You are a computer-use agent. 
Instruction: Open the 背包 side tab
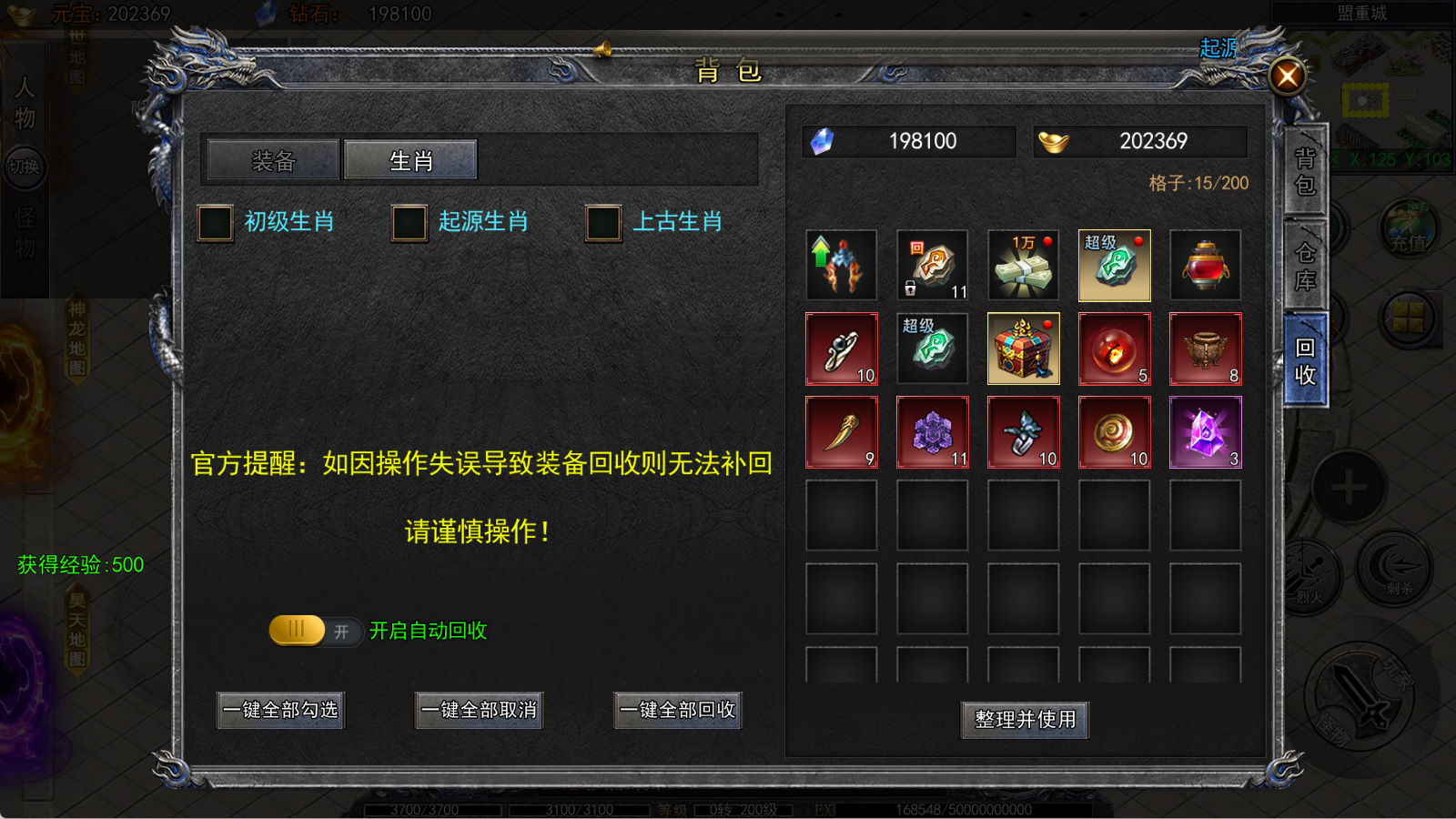(1306, 171)
